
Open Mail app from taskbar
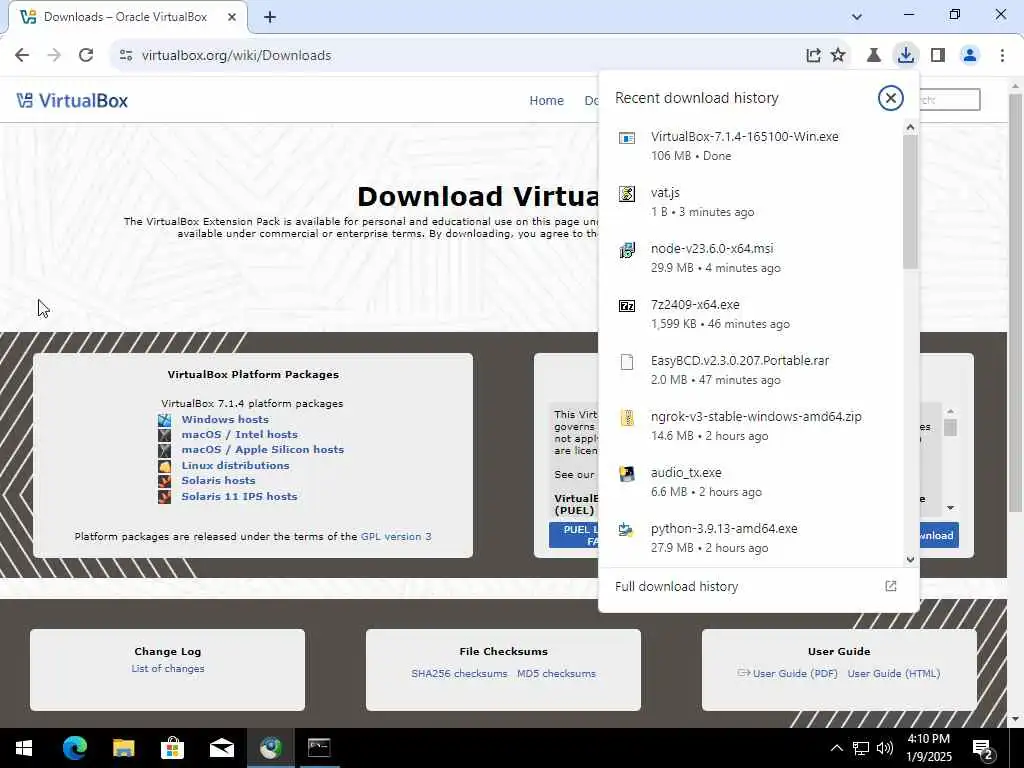tap(221, 748)
